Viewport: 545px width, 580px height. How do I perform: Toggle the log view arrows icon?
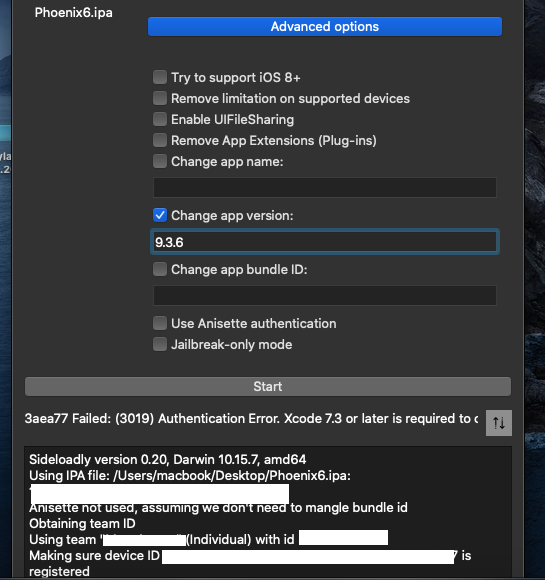[498, 423]
